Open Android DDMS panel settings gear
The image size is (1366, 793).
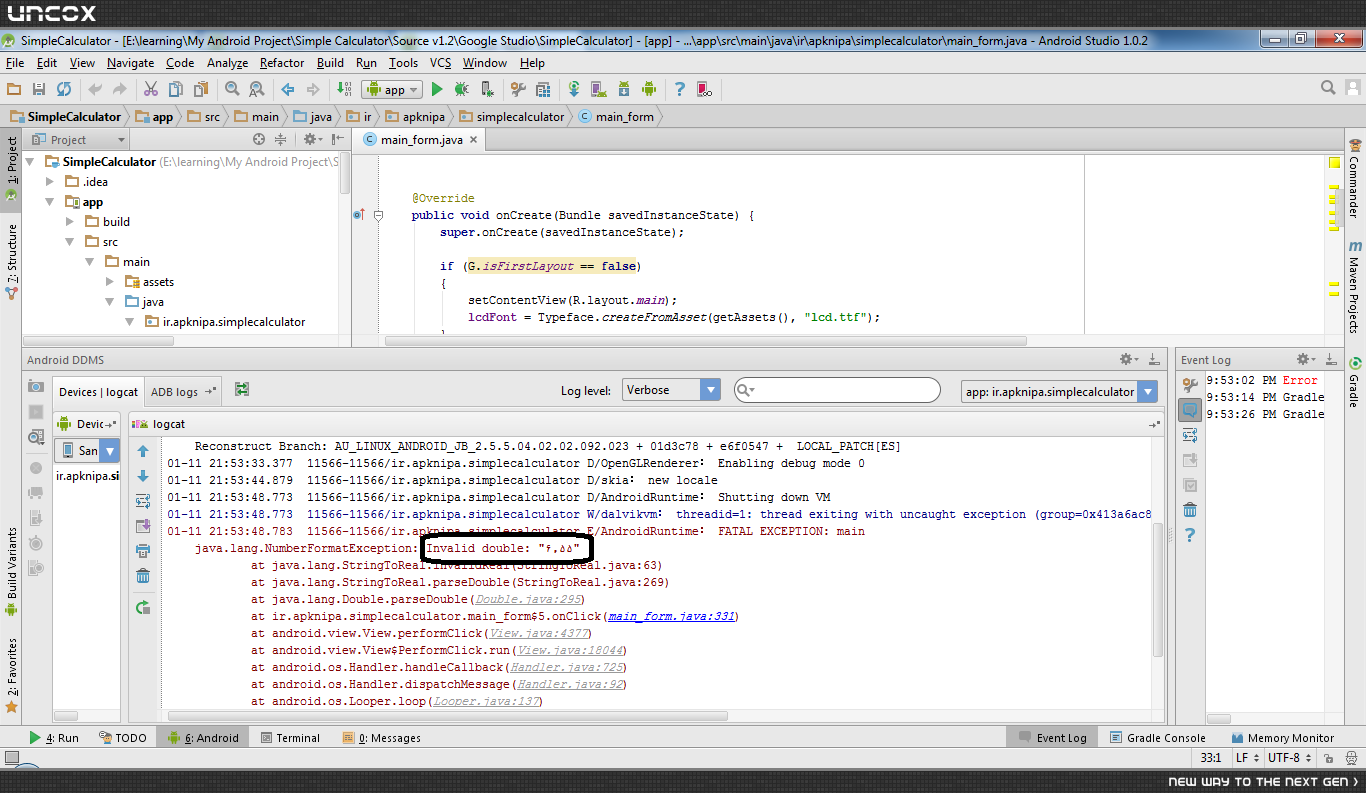(1128, 359)
